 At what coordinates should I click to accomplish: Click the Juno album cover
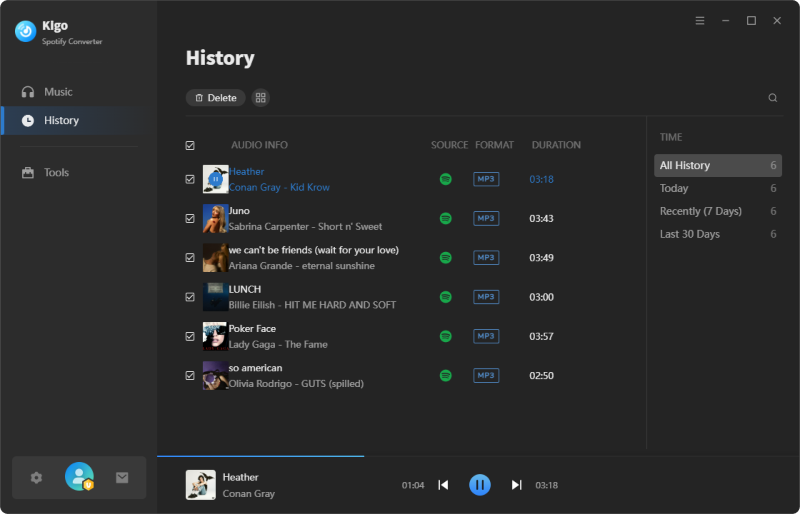[215, 218]
